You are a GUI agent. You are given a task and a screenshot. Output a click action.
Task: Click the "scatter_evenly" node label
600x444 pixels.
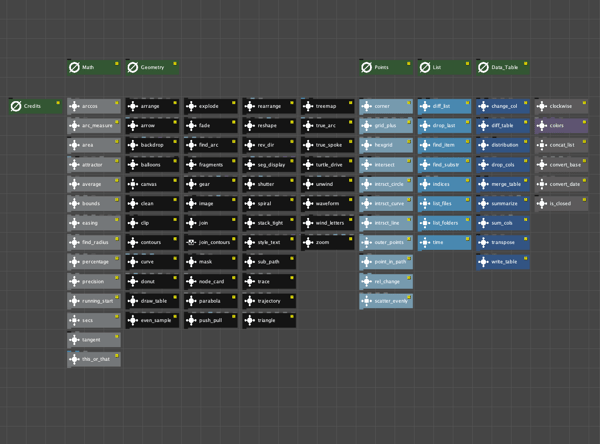click(391, 301)
